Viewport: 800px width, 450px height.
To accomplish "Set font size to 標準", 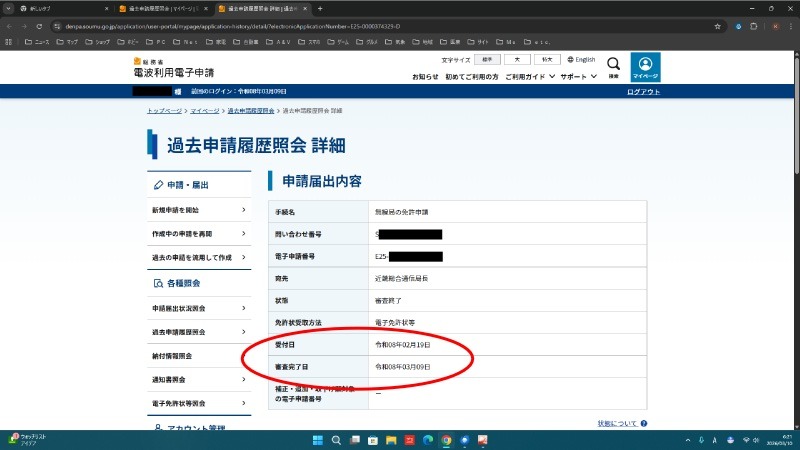I will click(x=482, y=60).
